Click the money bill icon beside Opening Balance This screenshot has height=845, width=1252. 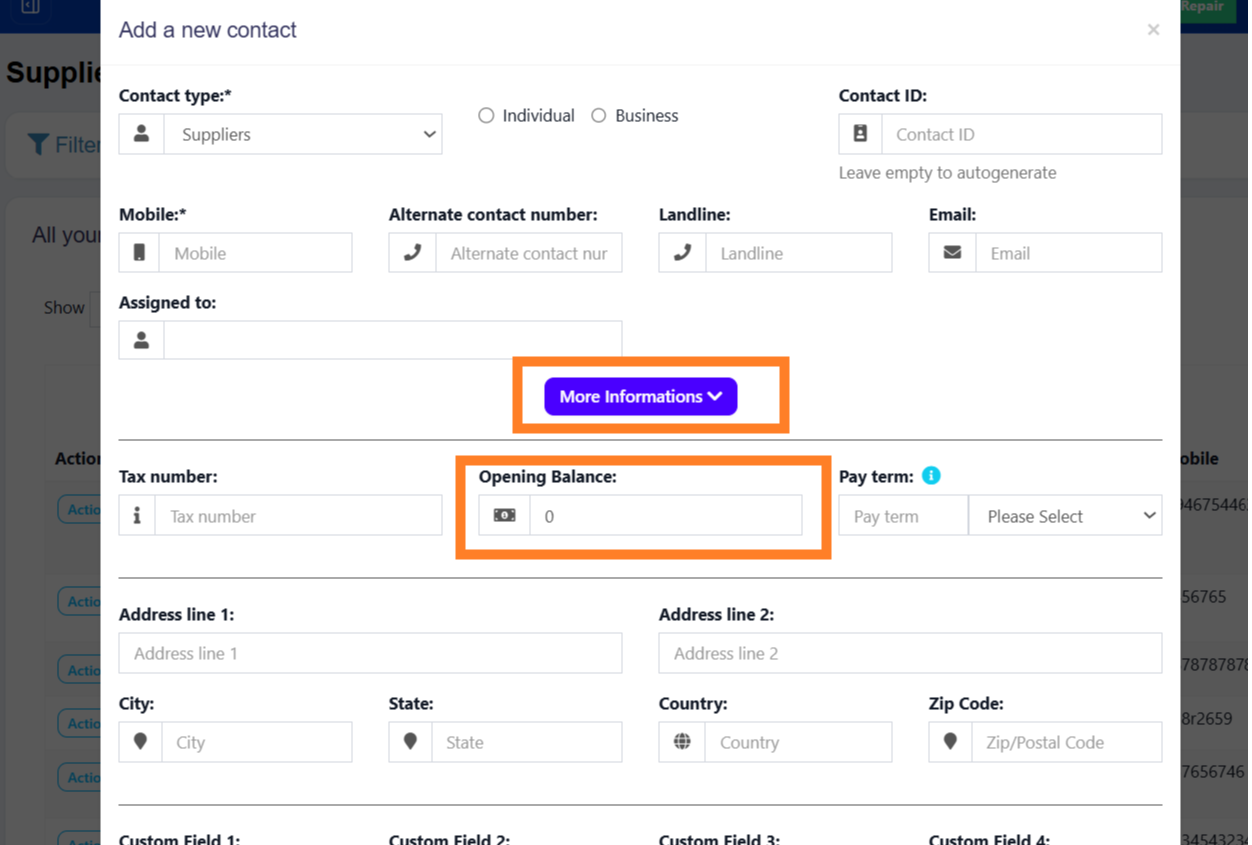click(x=505, y=516)
